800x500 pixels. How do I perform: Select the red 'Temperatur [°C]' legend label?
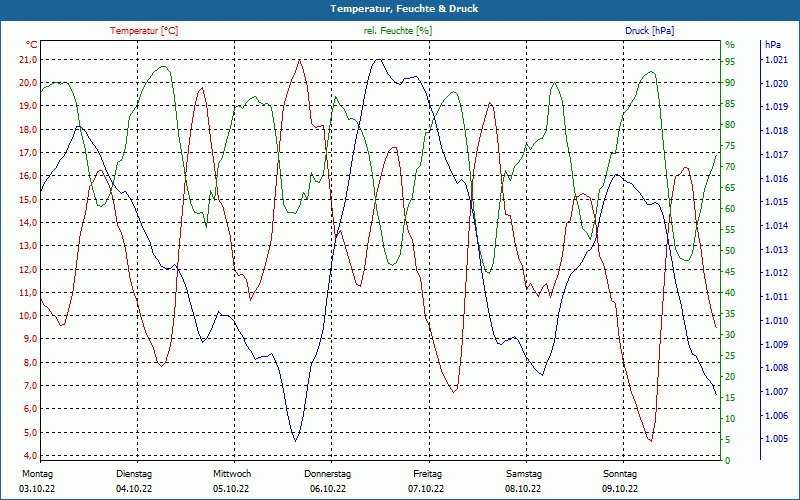pos(144,31)
